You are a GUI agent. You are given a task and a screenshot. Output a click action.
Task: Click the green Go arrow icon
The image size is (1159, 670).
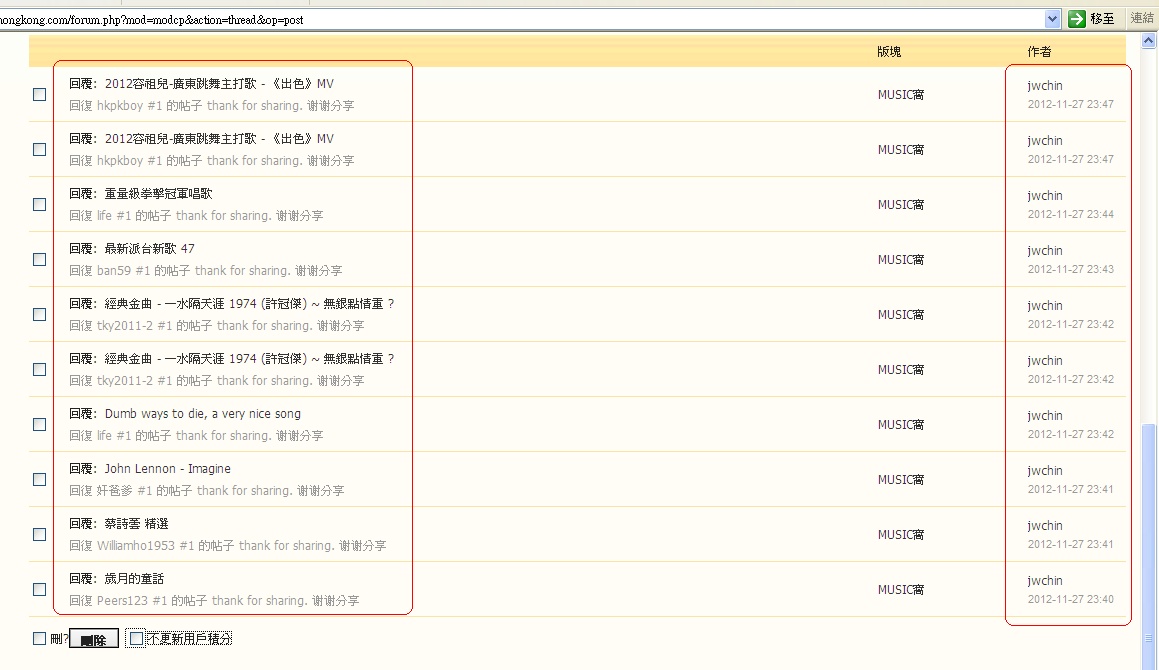(x=1077, y=19)
